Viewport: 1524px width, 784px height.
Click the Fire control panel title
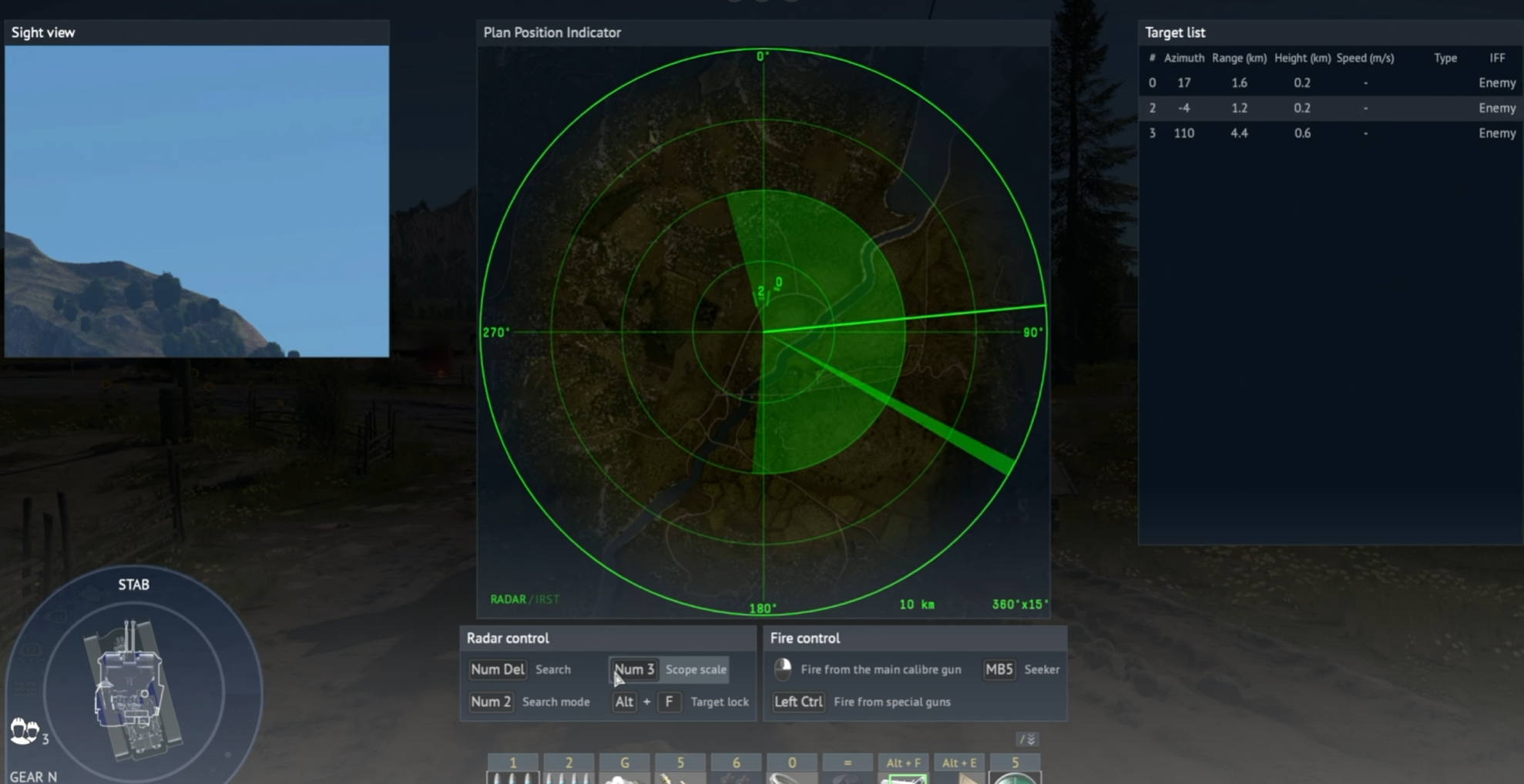click(805, 638)
